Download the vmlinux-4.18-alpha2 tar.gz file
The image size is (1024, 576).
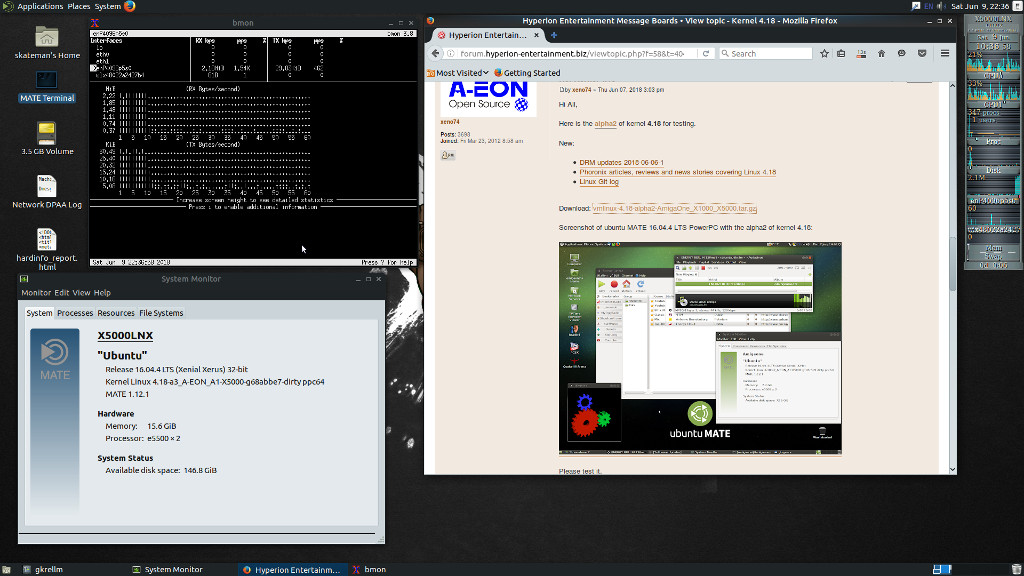674,208
